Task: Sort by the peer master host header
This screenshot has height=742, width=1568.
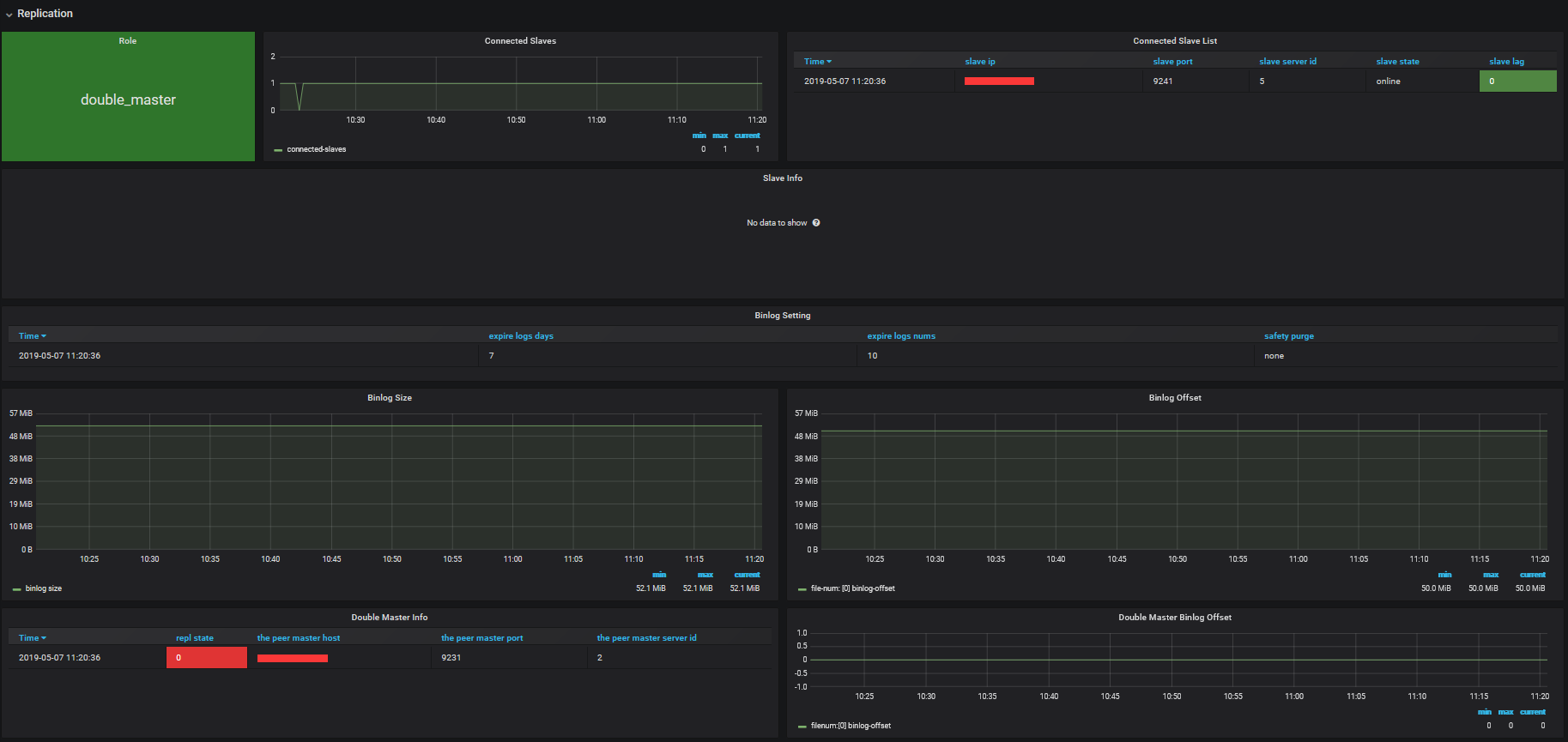Action: pyautogui.click(x=299, y=638)
